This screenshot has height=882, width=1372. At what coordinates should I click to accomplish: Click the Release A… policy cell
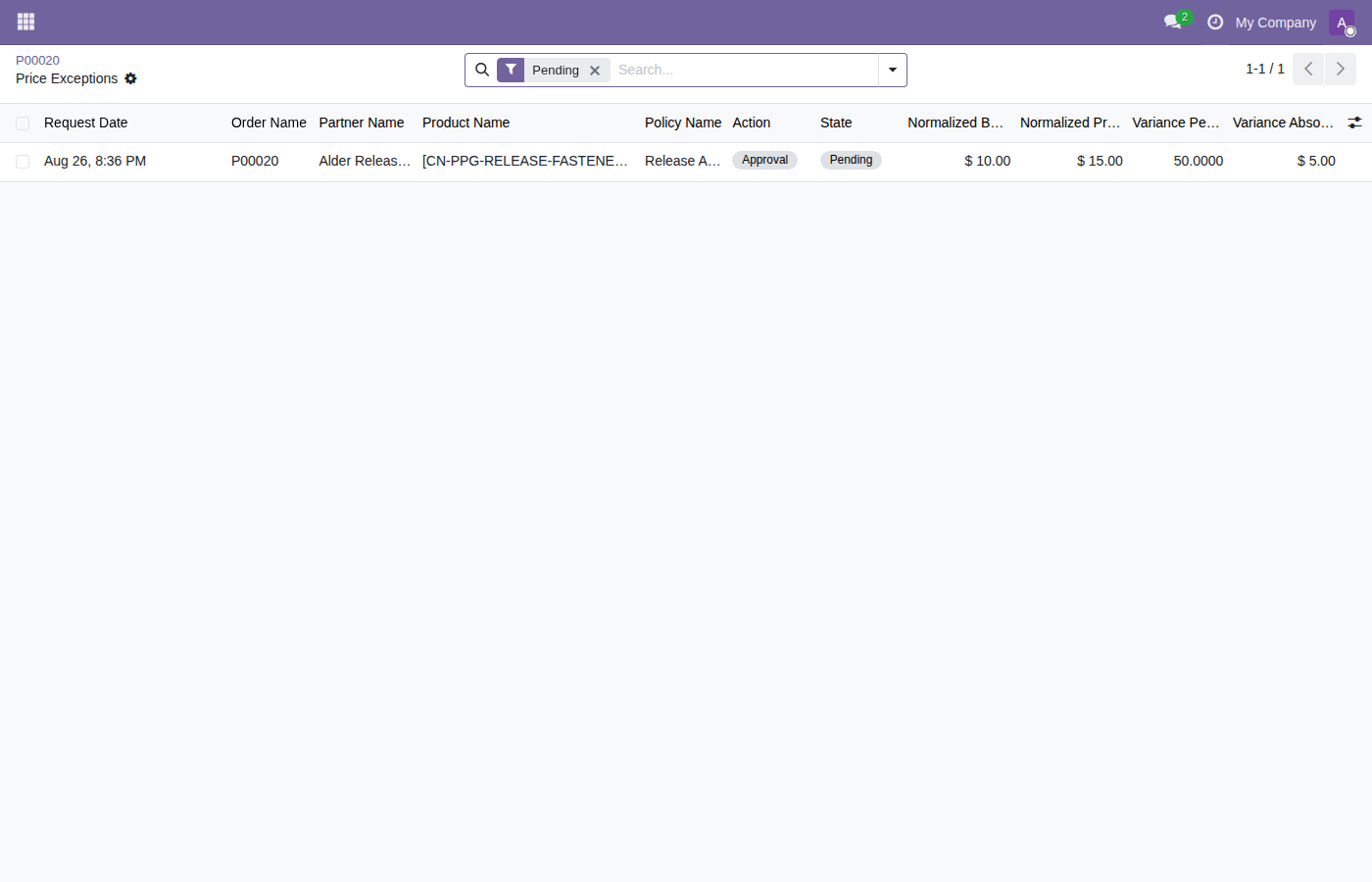(683, 161)
